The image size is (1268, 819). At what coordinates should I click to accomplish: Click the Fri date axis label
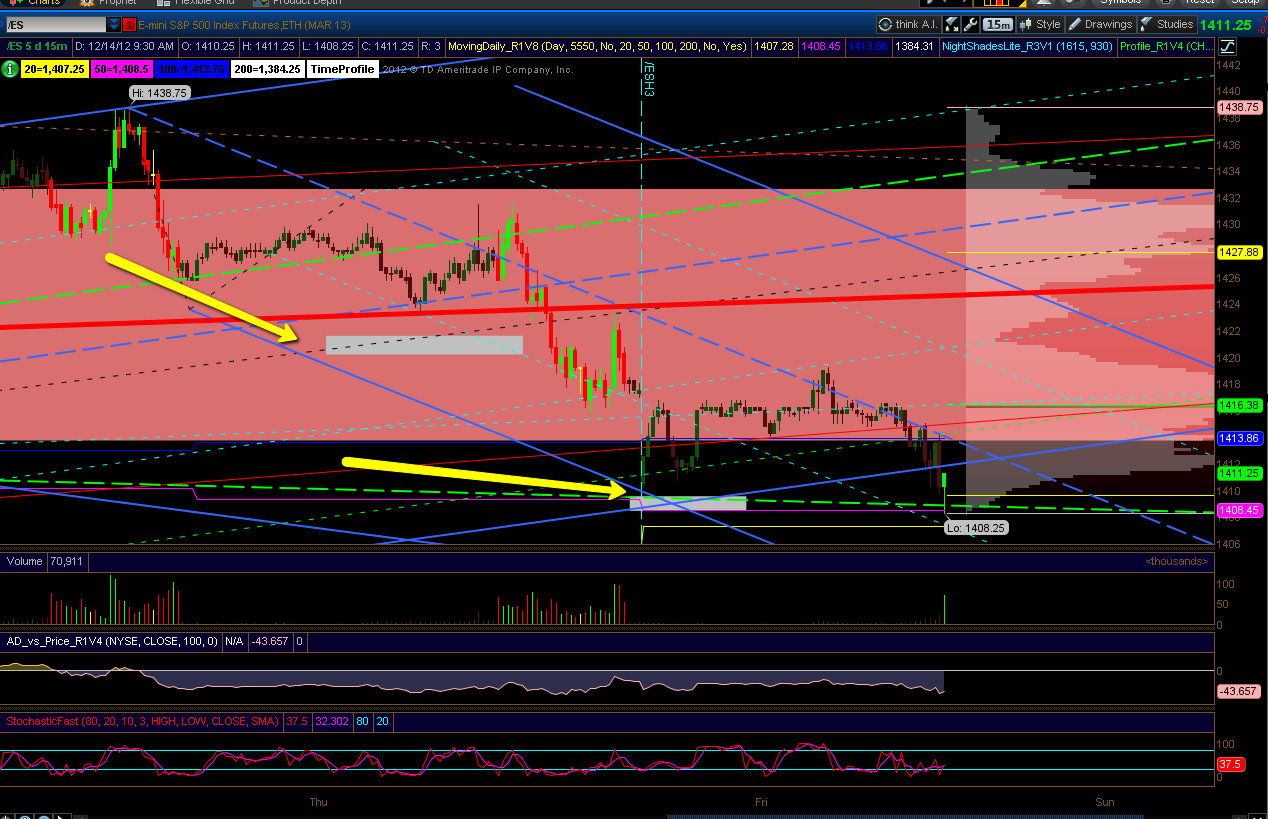[761, 802]
